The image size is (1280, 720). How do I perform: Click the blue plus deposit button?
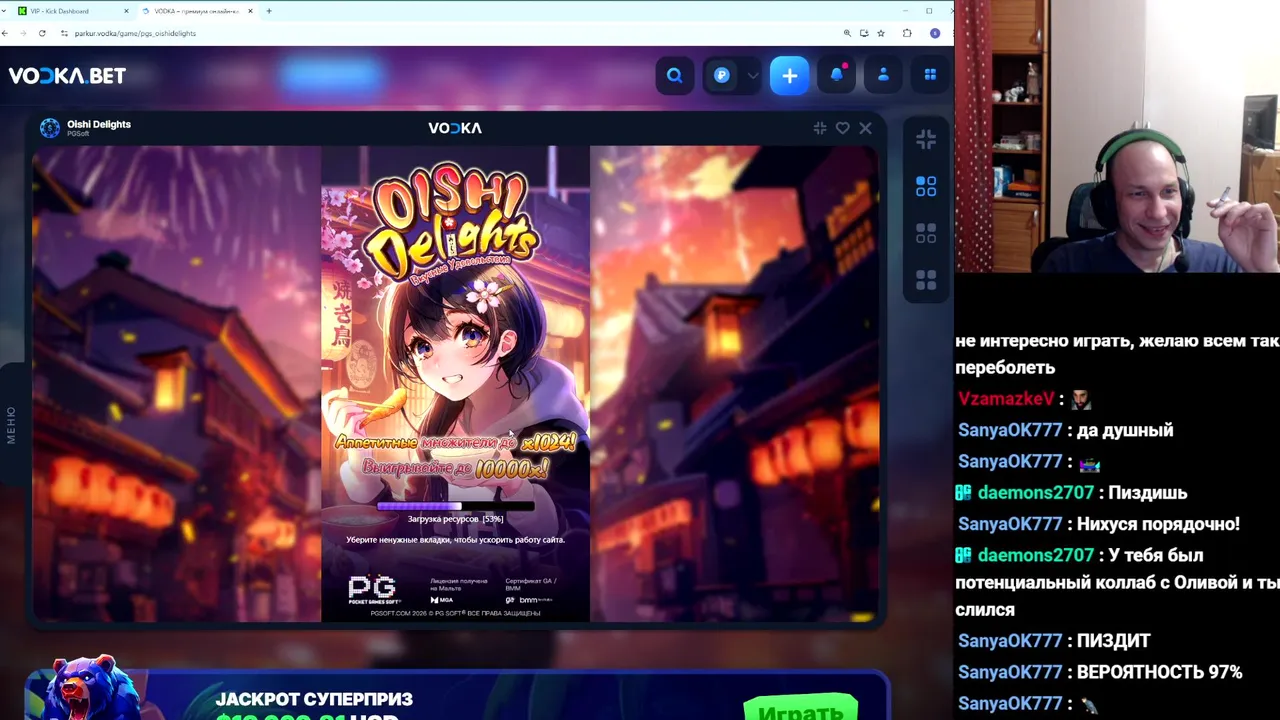(x=790, y=76)
